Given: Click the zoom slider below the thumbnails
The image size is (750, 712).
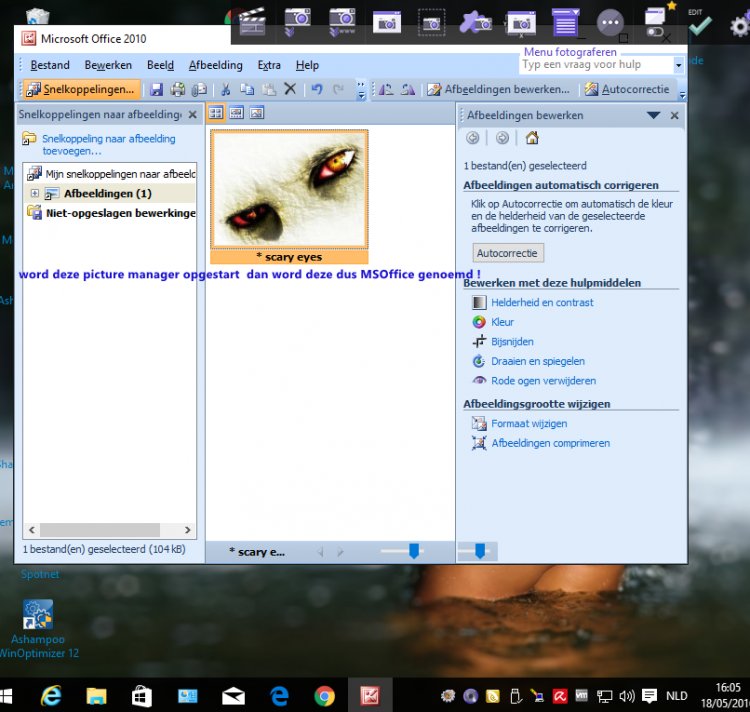Looking at the screenshot, I should [x=414, y=551].
